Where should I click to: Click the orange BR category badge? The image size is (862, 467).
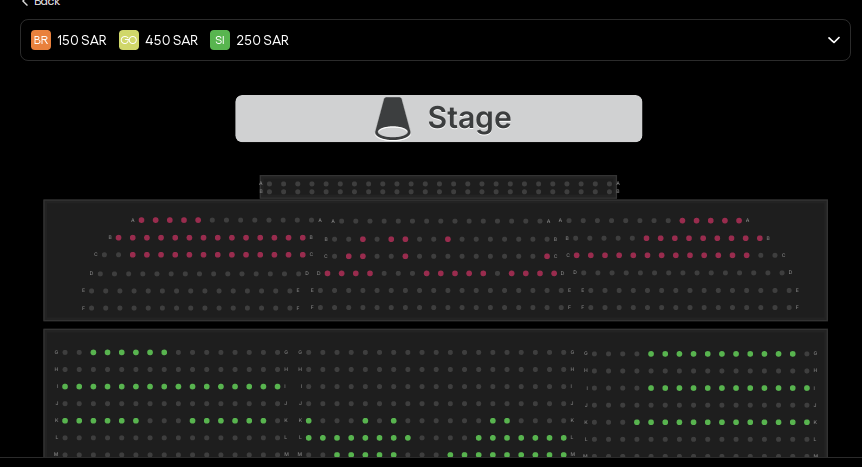click(x=41, y=40)
